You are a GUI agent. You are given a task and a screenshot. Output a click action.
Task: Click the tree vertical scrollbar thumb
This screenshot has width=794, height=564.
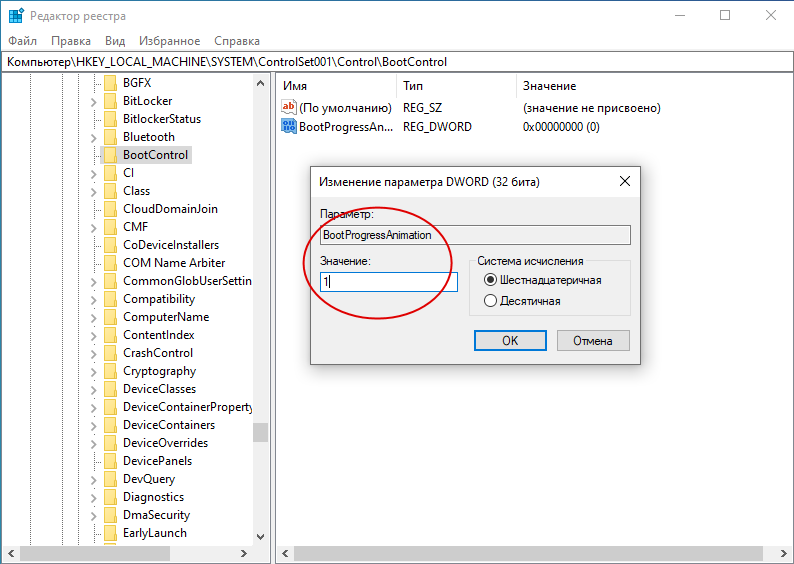(260, 433)
